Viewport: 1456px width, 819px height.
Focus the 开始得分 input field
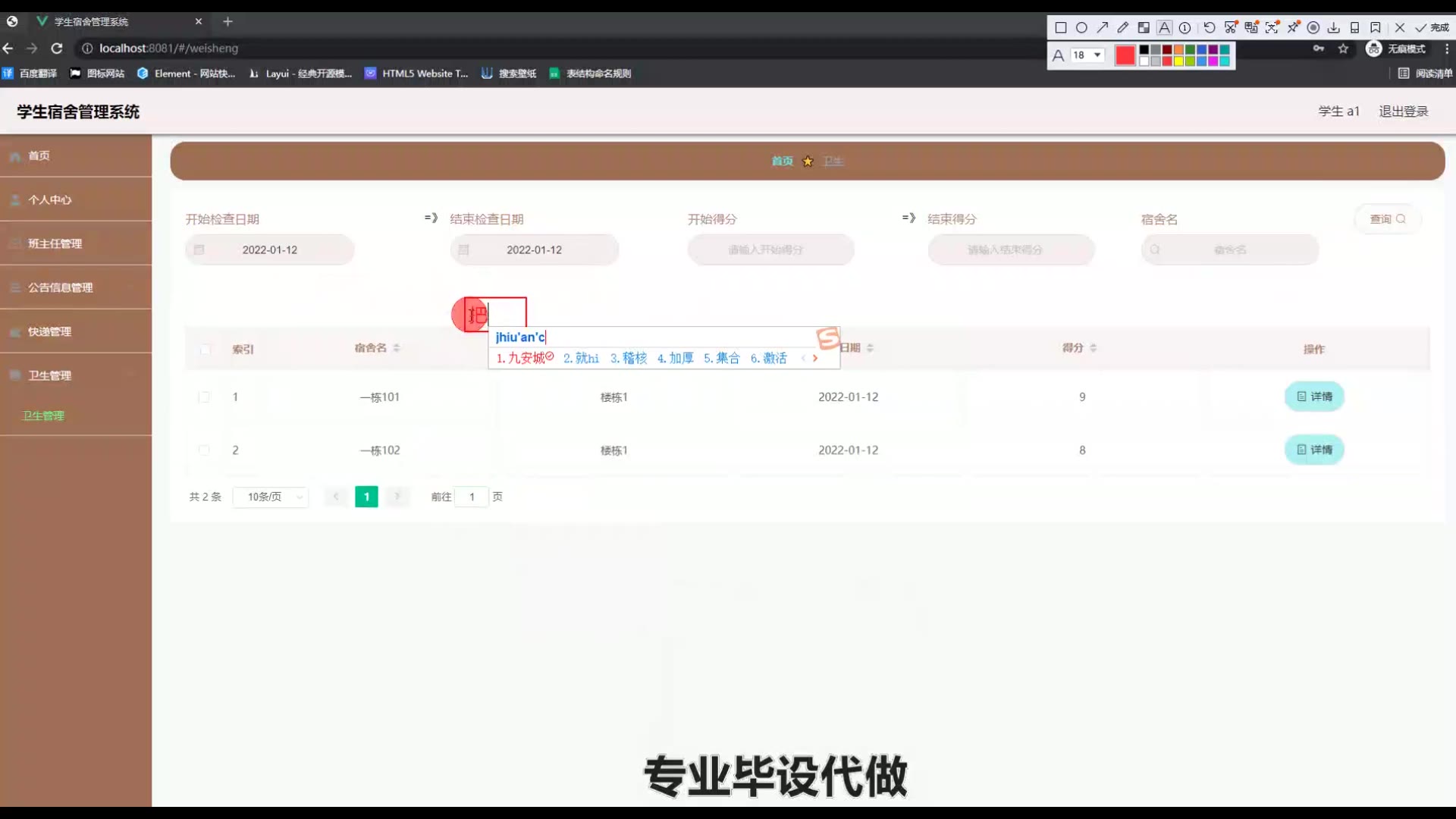pos(770,249)
